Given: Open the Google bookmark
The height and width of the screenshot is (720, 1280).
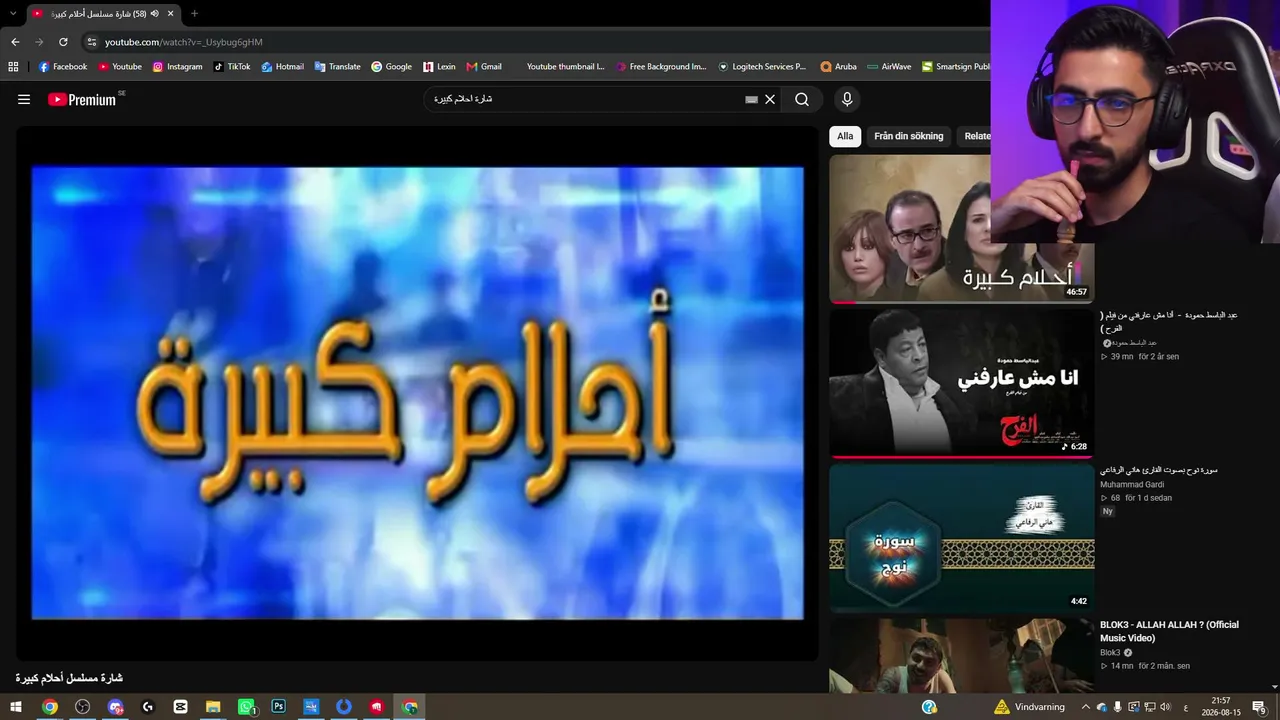Looking at the screenshot, I should 391,67.
